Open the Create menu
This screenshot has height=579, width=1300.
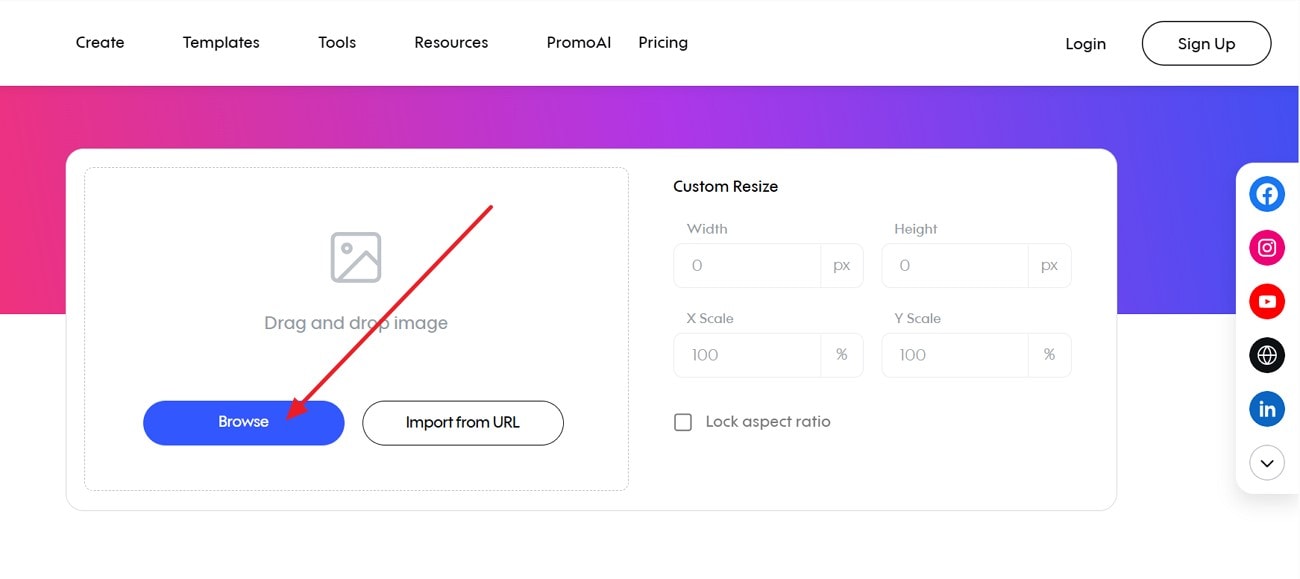pyautogui.click(x=100, y=43)
